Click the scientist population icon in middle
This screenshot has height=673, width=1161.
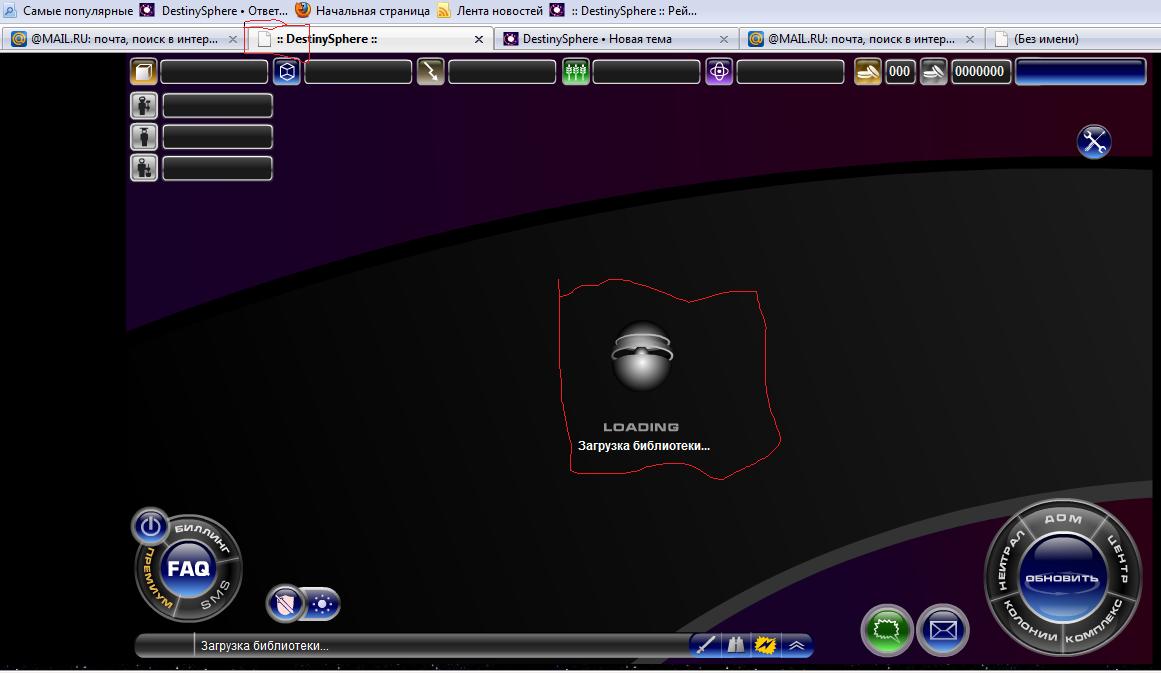click(x=144, y=136)
